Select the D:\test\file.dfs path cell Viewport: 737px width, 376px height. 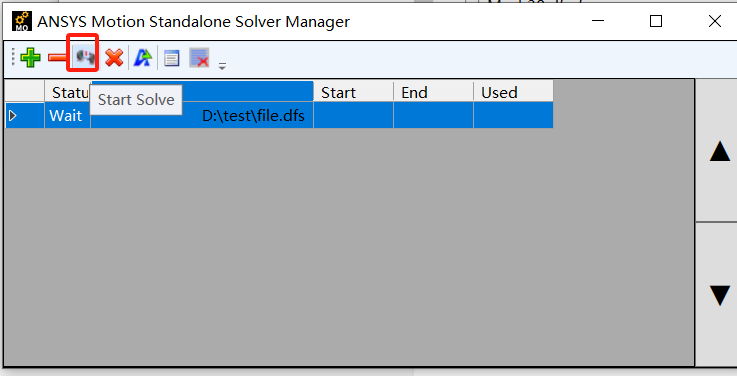(x=202, y=115)
